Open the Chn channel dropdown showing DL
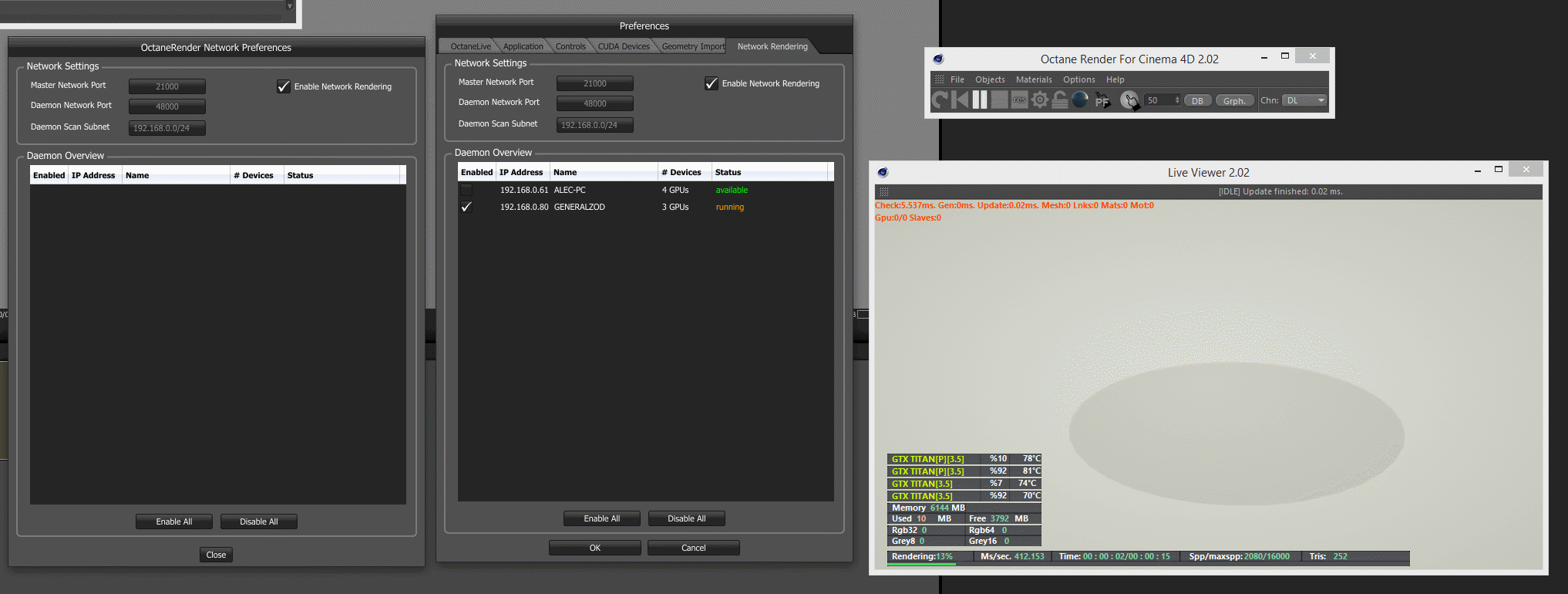 coord(1305,100)
